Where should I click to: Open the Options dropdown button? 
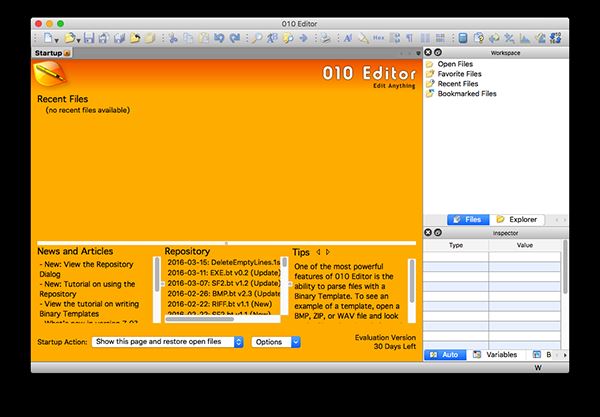276,342
